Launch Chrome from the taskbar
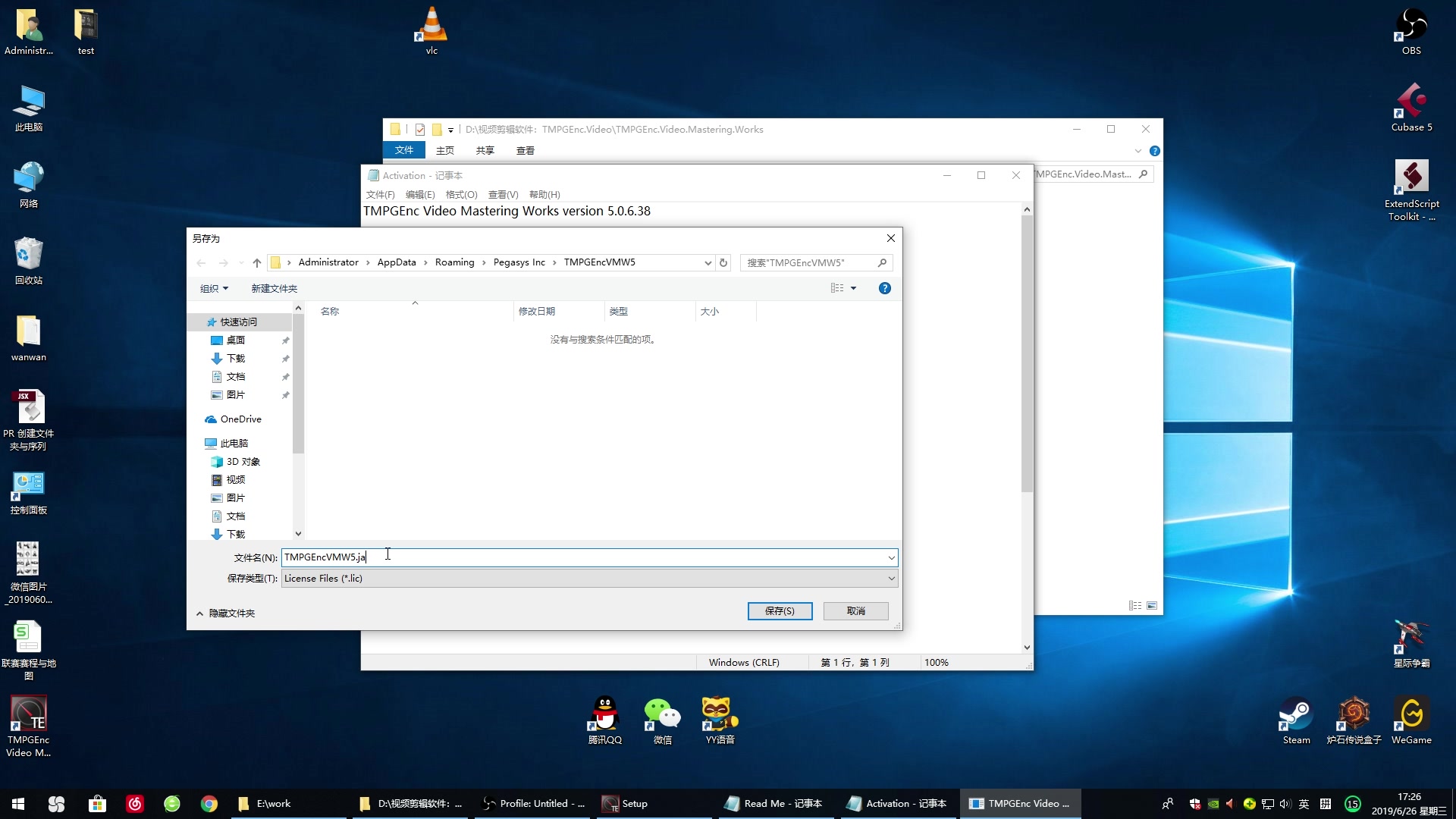 pyautogui.click(x=209, y=804)
